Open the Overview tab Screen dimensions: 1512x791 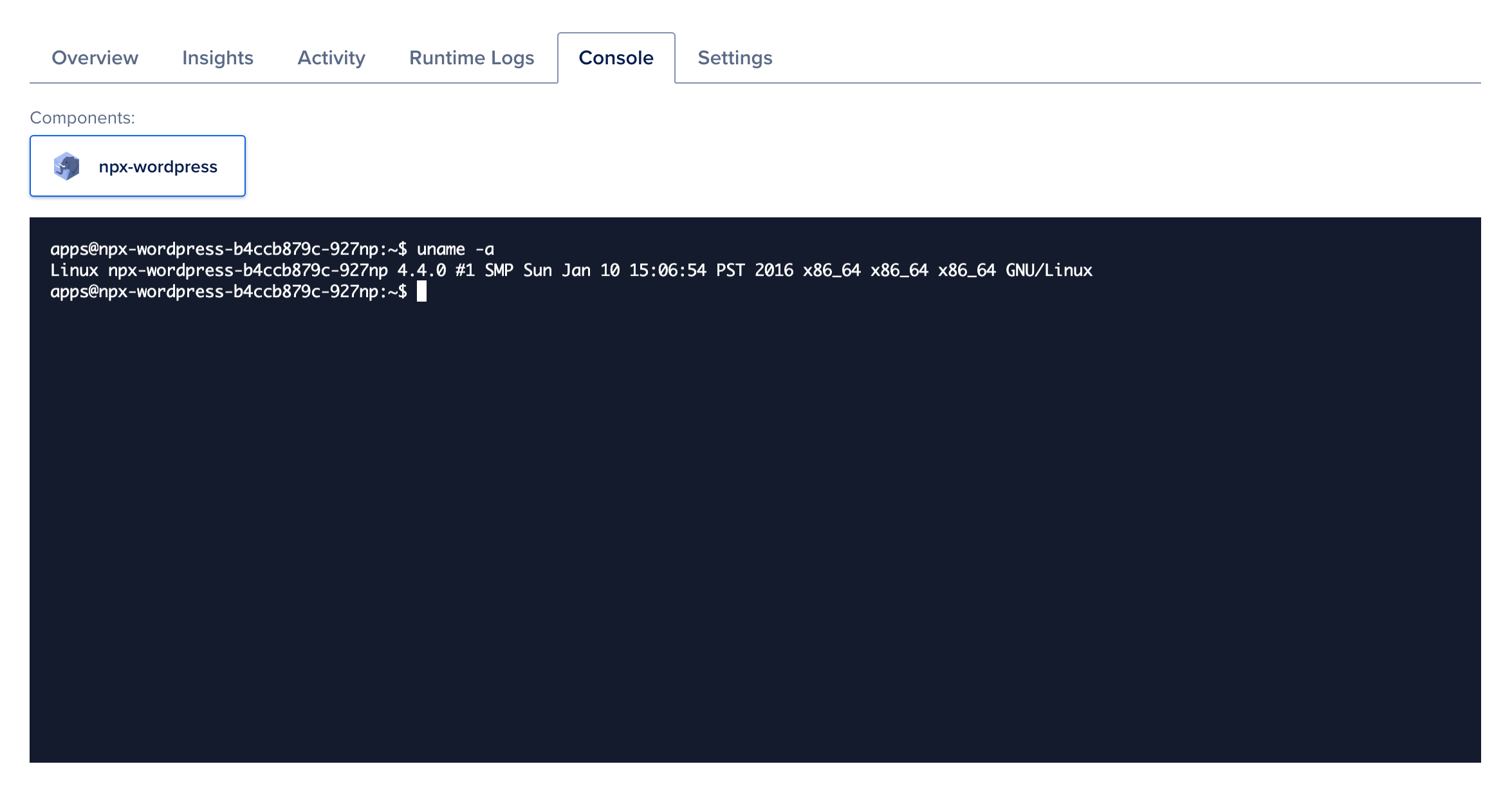point(95,58)
